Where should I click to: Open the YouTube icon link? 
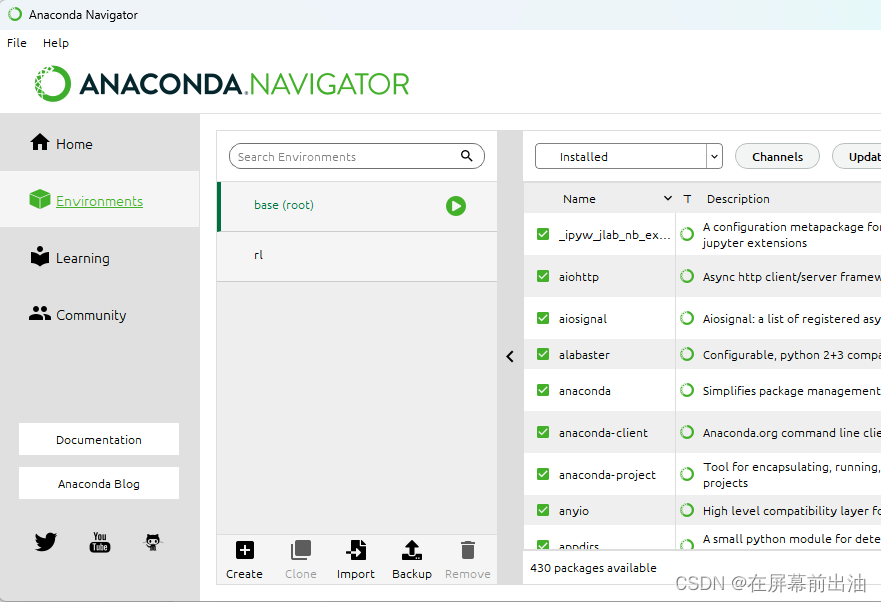point(100,542)
